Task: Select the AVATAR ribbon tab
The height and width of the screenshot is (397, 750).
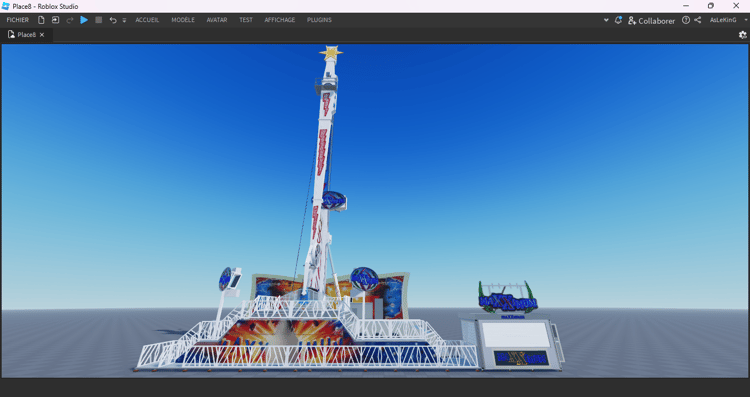Action: [x=217, y=20]
